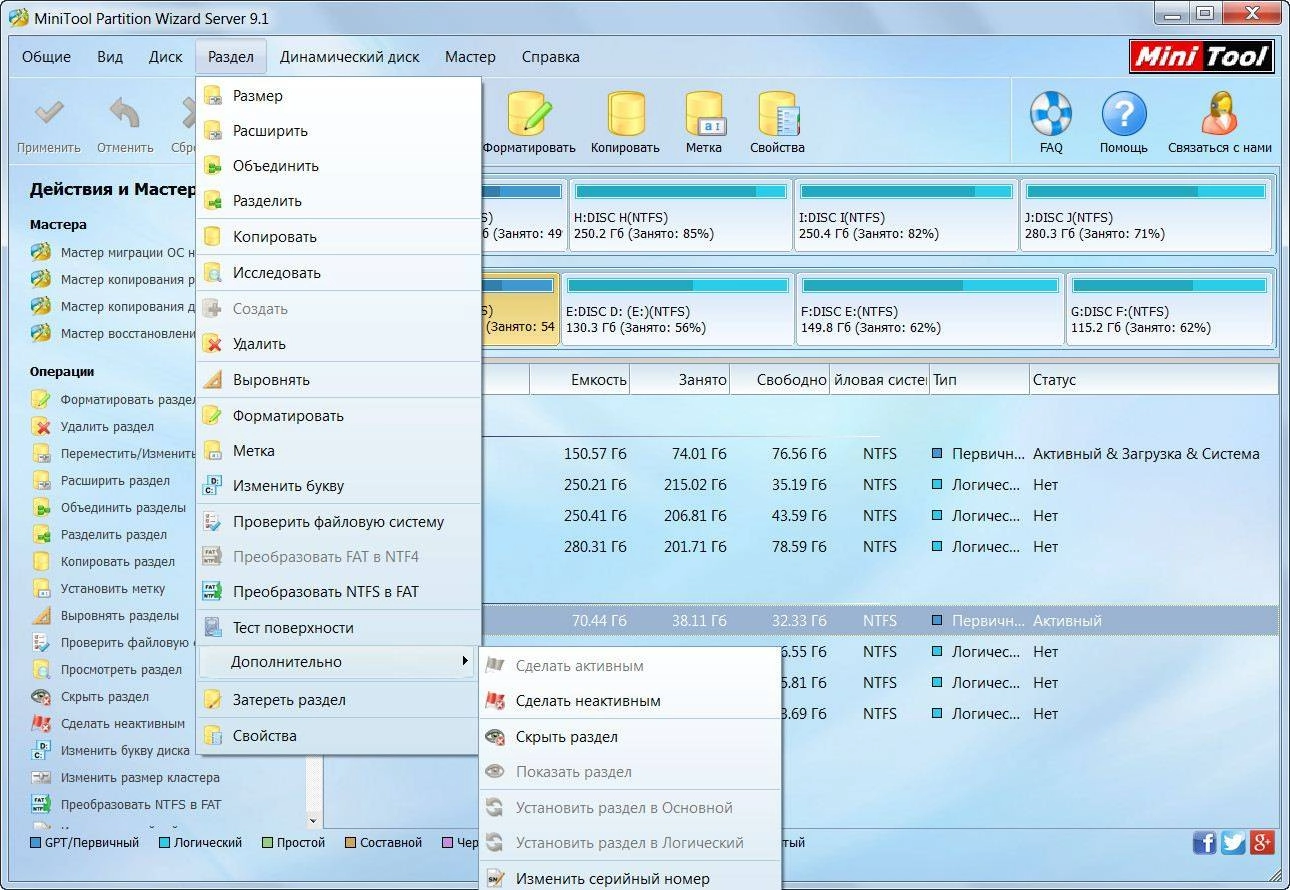Select Скрыть раздел in submenu
This screenshot has width=1290, height=890.
[x=630, y=737]
